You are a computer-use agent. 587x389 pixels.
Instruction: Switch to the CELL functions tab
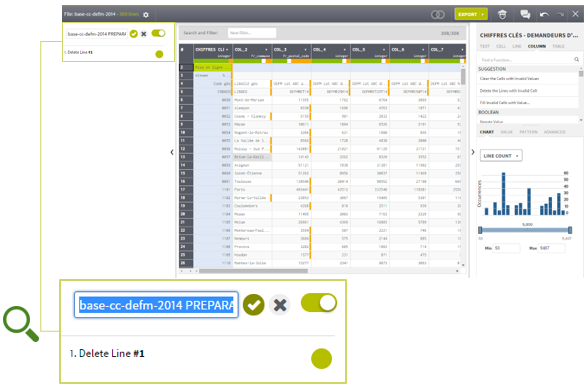(501, 46)
